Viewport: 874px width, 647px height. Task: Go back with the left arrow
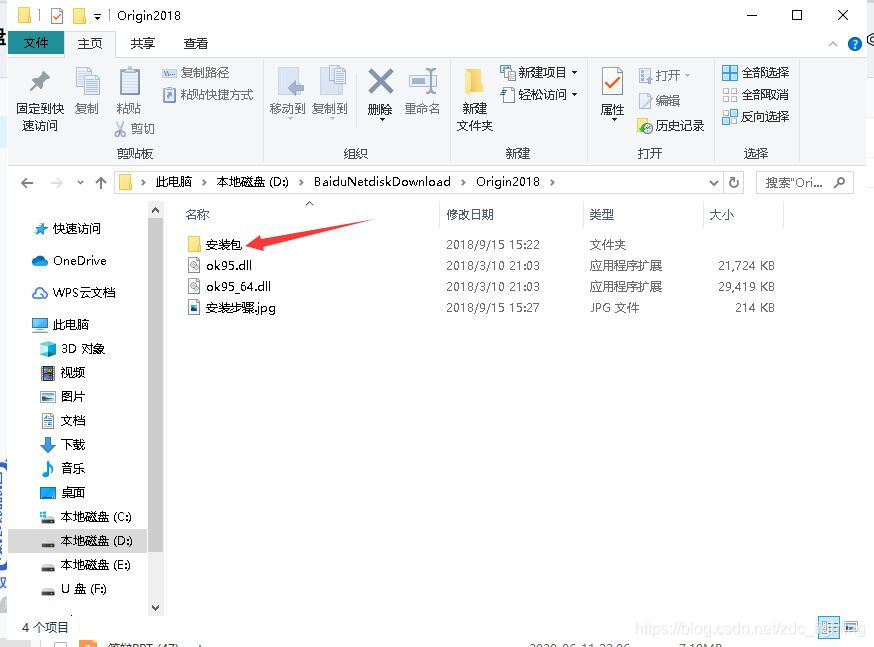27,183
